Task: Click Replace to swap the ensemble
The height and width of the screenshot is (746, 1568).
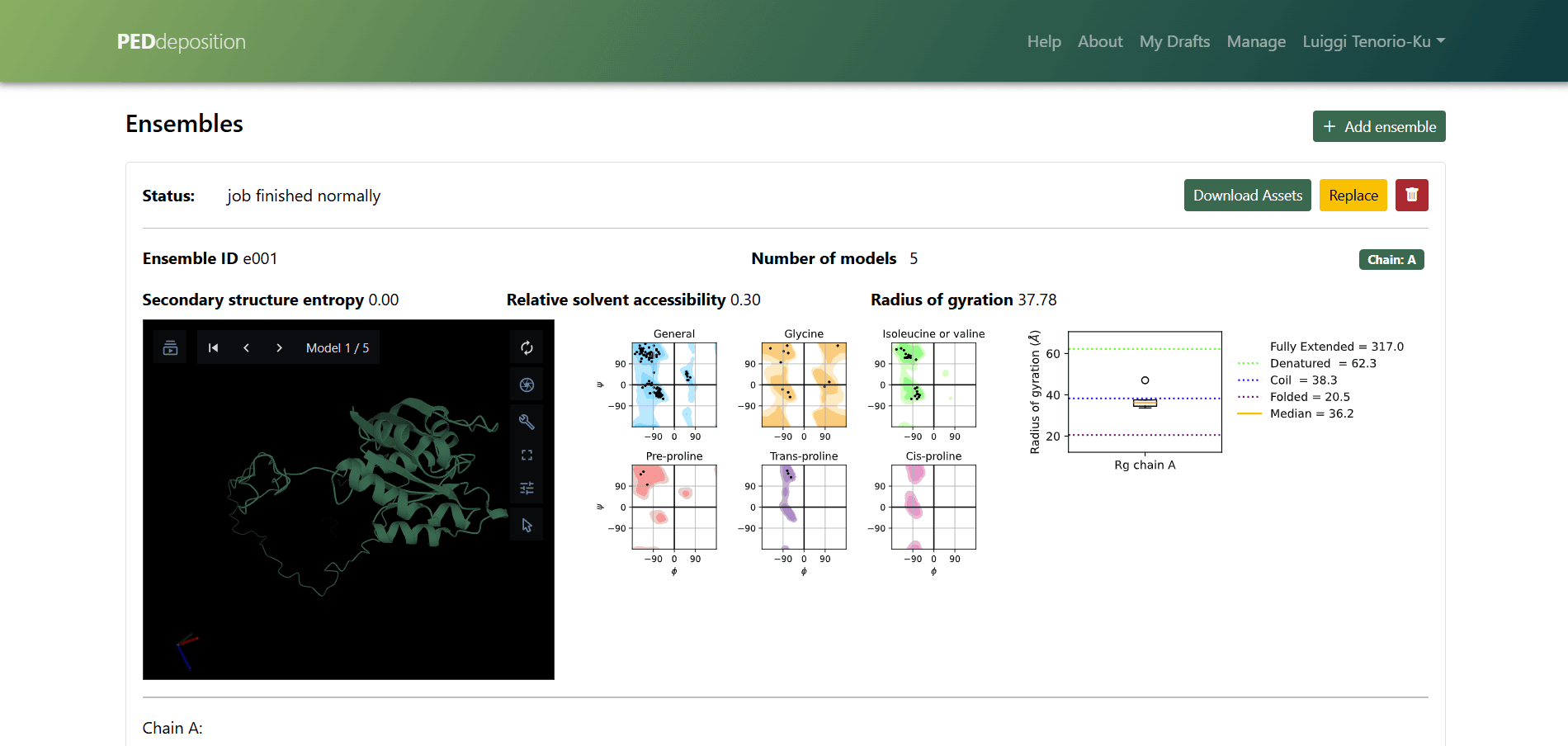Action: (x=1353, y=195)
